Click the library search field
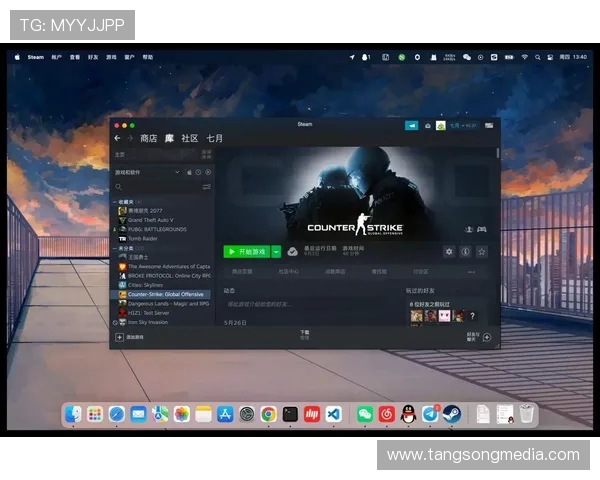The image size is (600, 480). 160,187
